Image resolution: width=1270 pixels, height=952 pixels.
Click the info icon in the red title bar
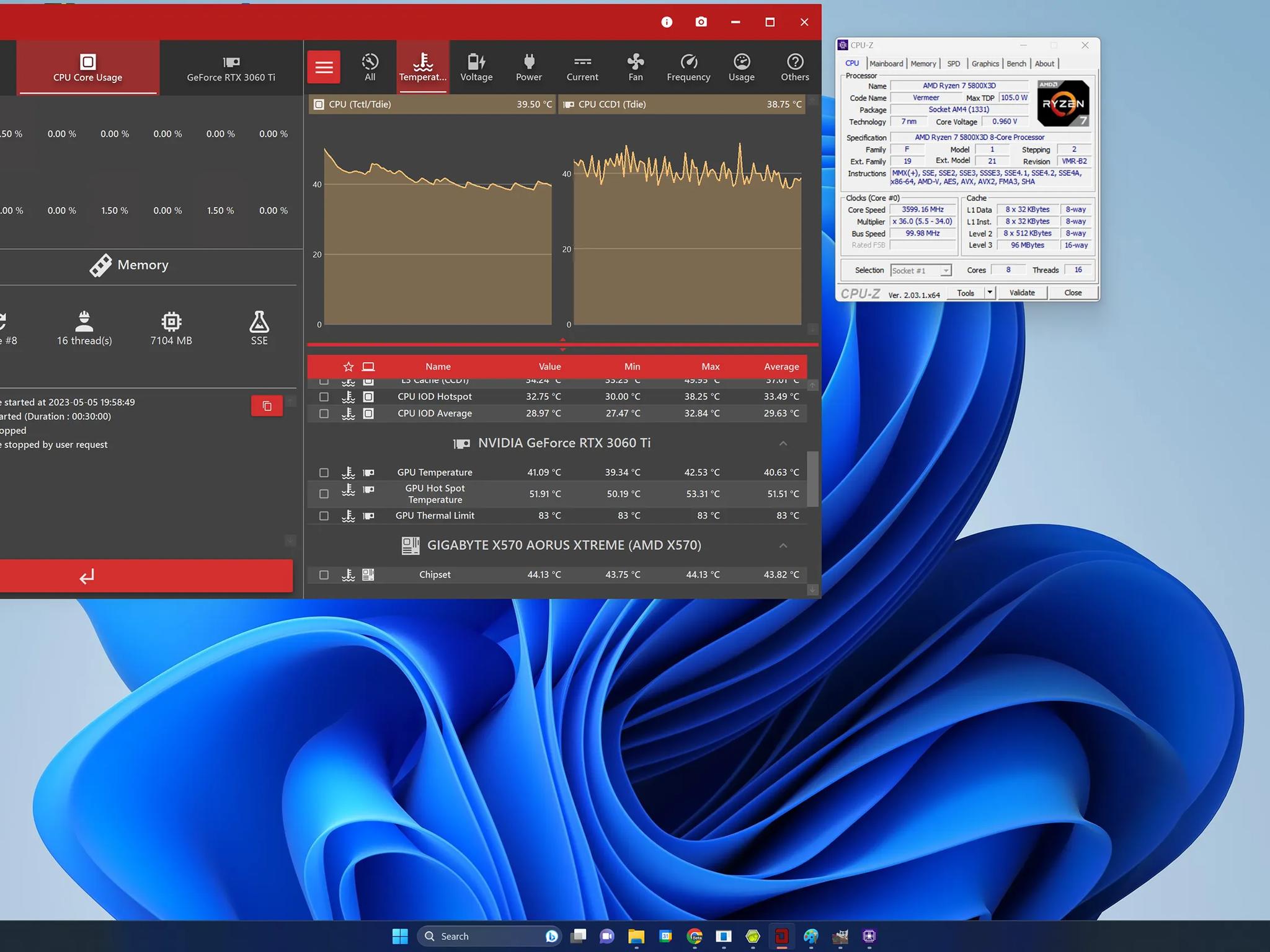667,22
